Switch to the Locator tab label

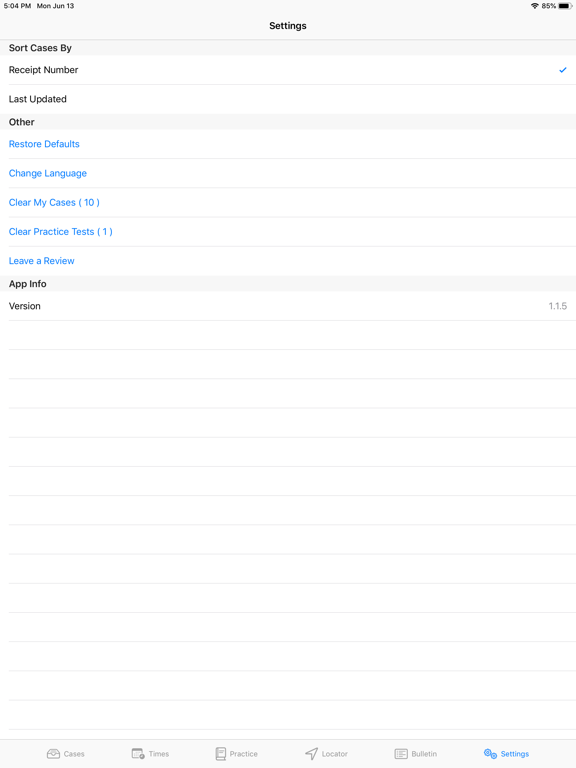(335, 754)
